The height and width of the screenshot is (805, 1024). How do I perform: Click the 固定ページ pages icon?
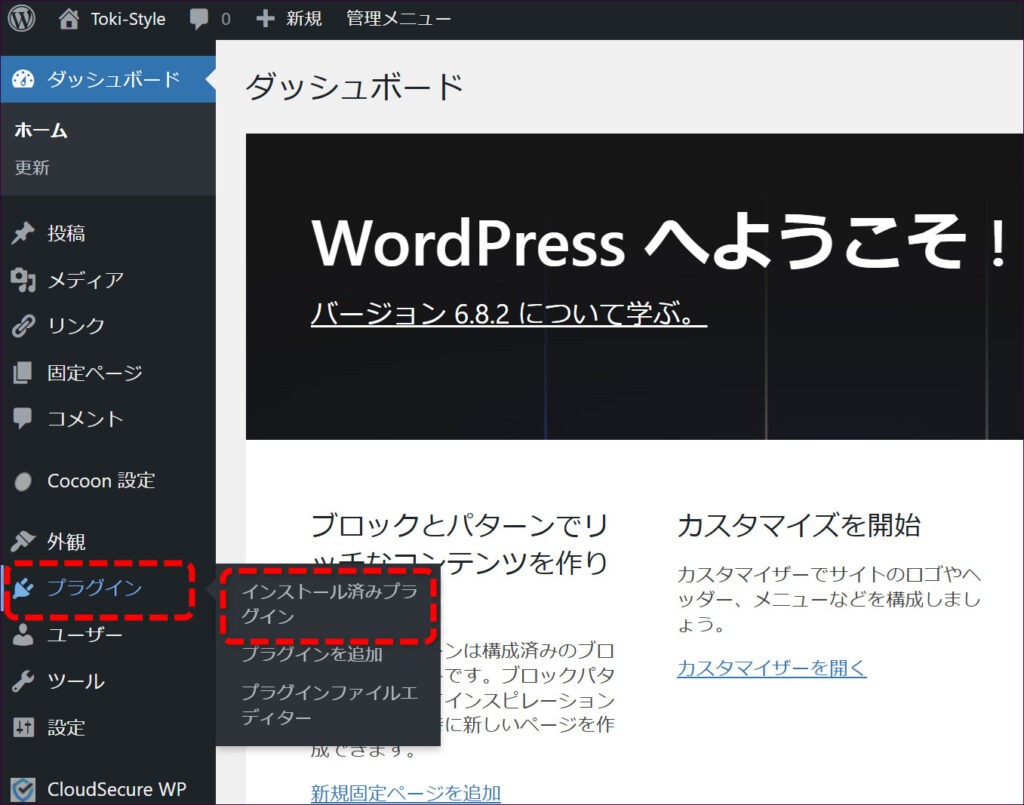click(x=23, y=373)
